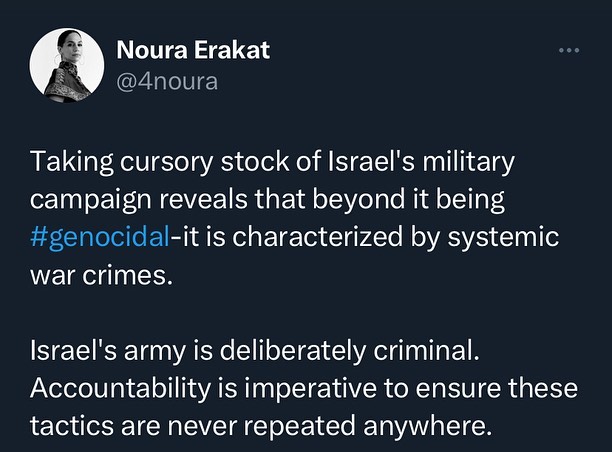Click the @4noura handle
This screenshot has height=452, width=612.
167,81
